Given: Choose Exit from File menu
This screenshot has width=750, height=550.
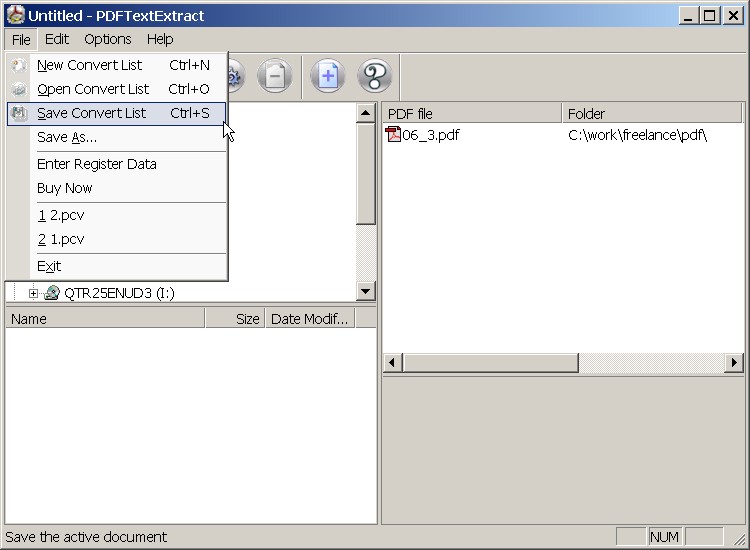Looking at the screenshot, I should pyautogui.click(x=116, y=266).
